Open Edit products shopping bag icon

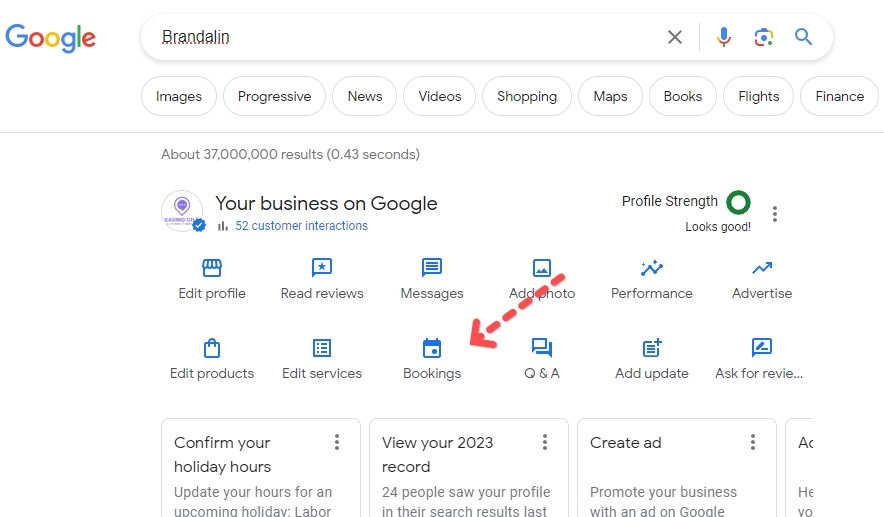pyautogui.click(x=212, y=348)
